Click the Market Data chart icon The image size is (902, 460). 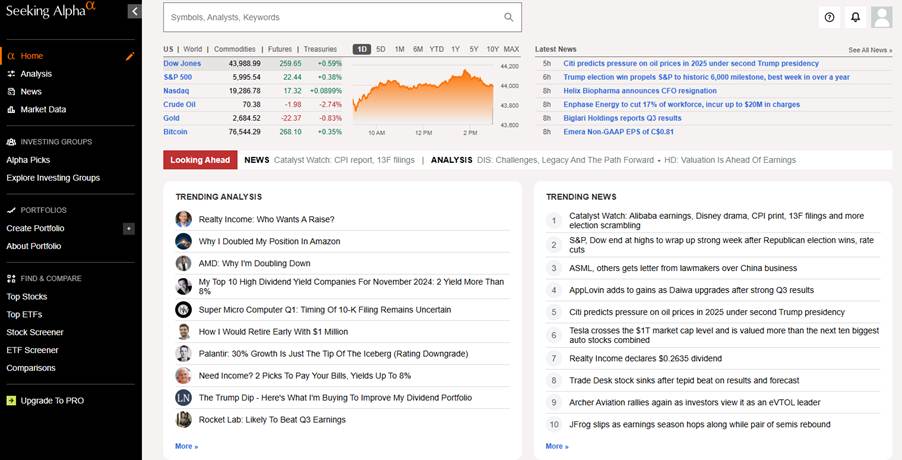11,109
